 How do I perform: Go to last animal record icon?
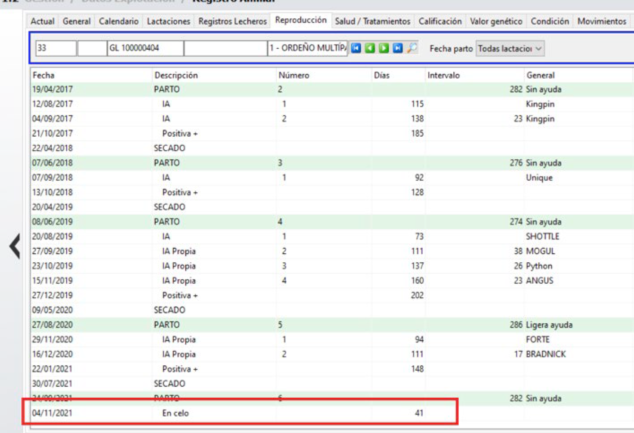(x=398, y=48)
